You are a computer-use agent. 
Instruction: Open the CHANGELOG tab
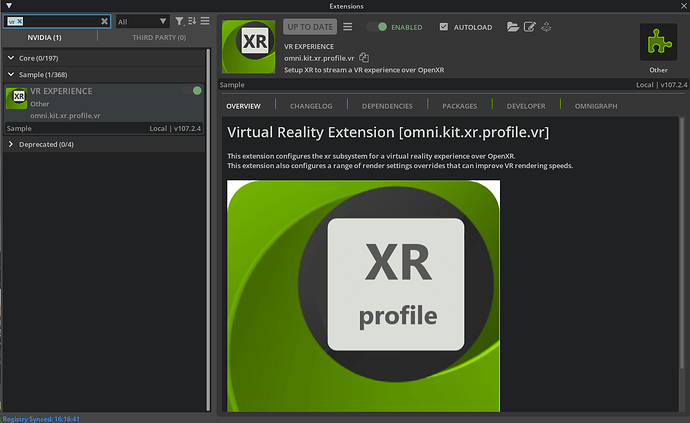point(311,106)
